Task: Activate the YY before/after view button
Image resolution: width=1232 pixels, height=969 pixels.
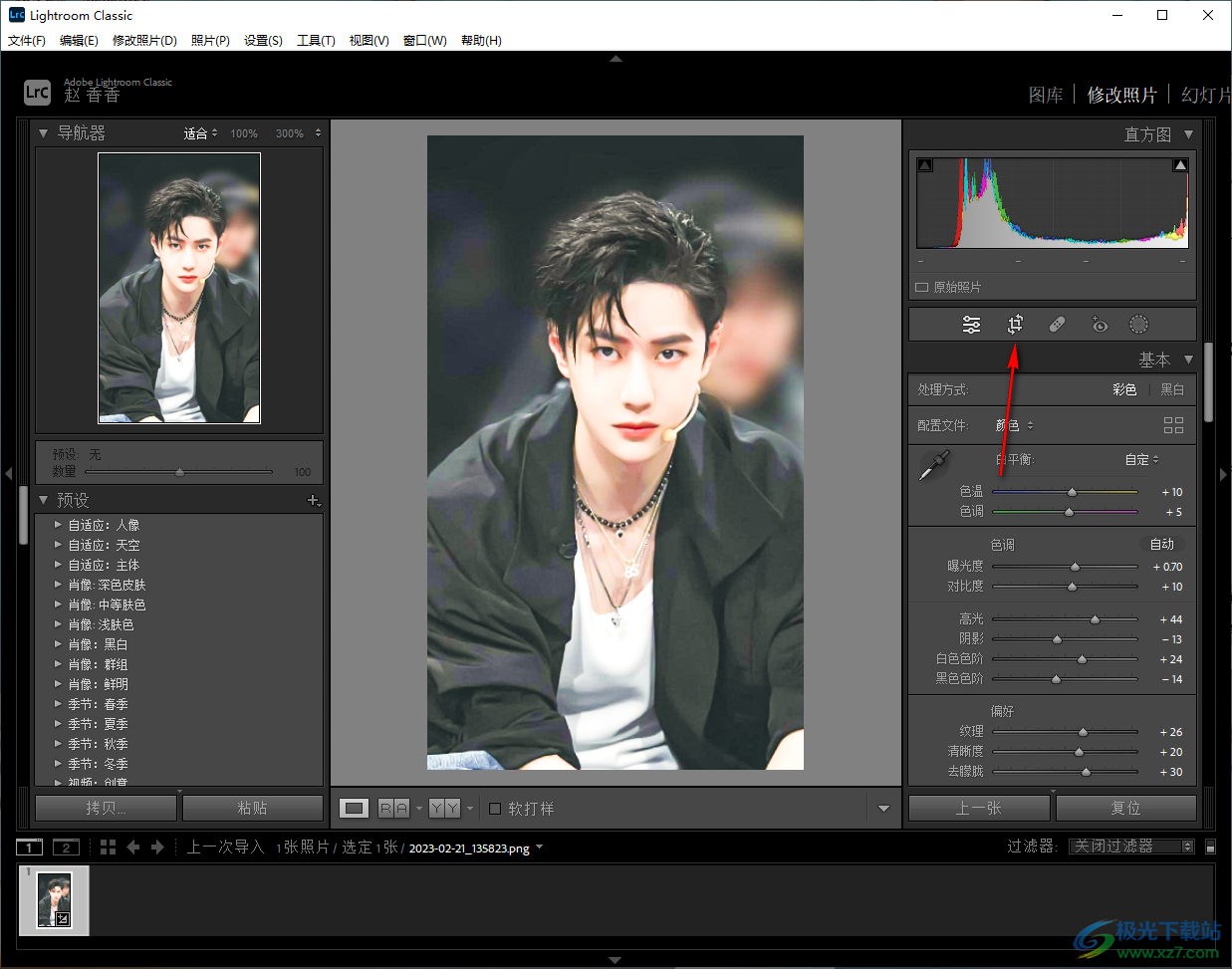Action: click(x=445, y=809)
